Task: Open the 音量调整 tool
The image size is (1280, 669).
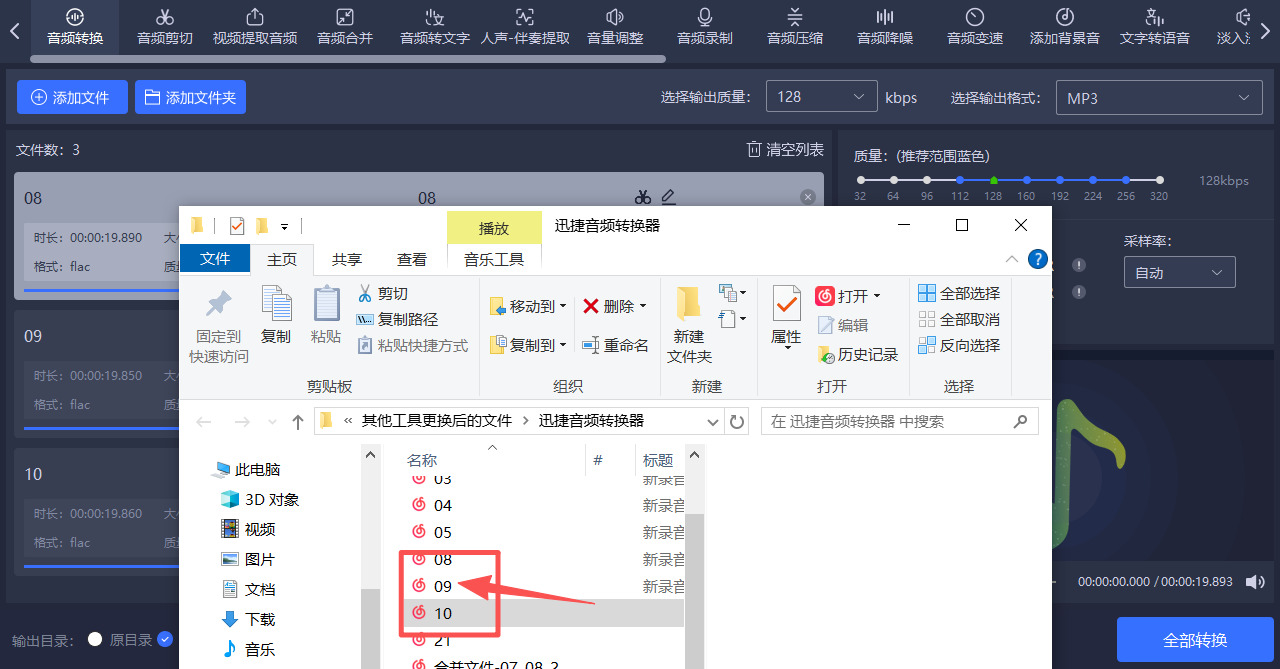Action: 615,27
